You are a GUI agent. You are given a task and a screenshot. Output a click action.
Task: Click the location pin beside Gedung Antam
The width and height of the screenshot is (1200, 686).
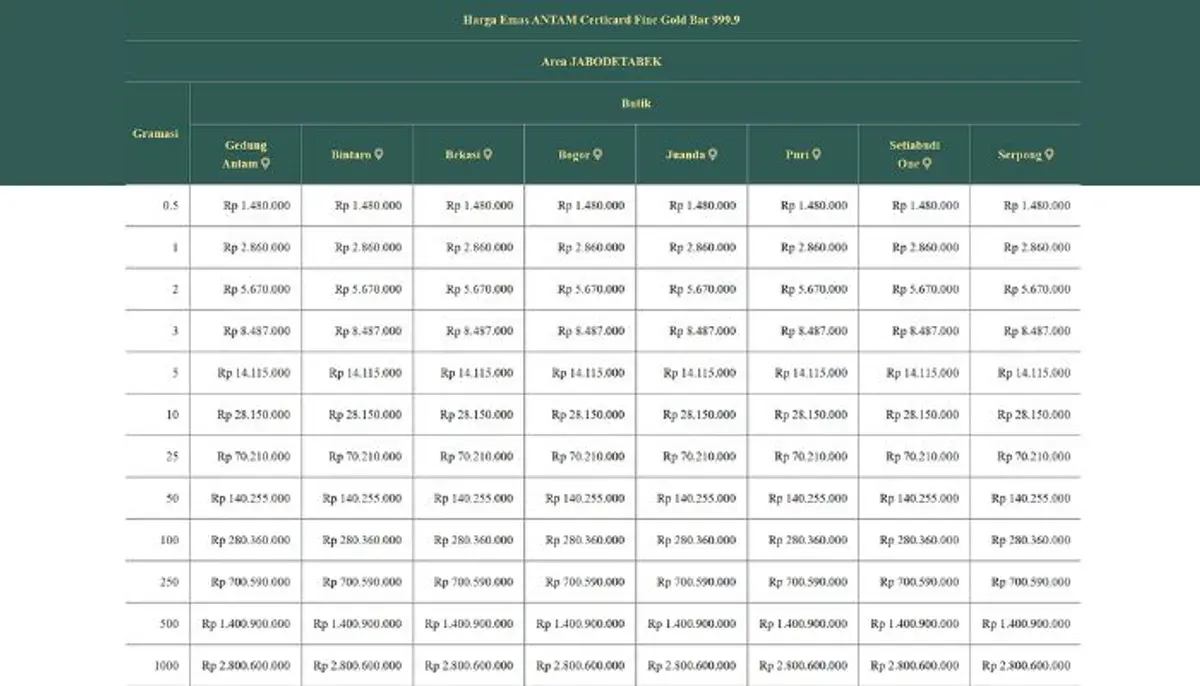click(265, 163)
